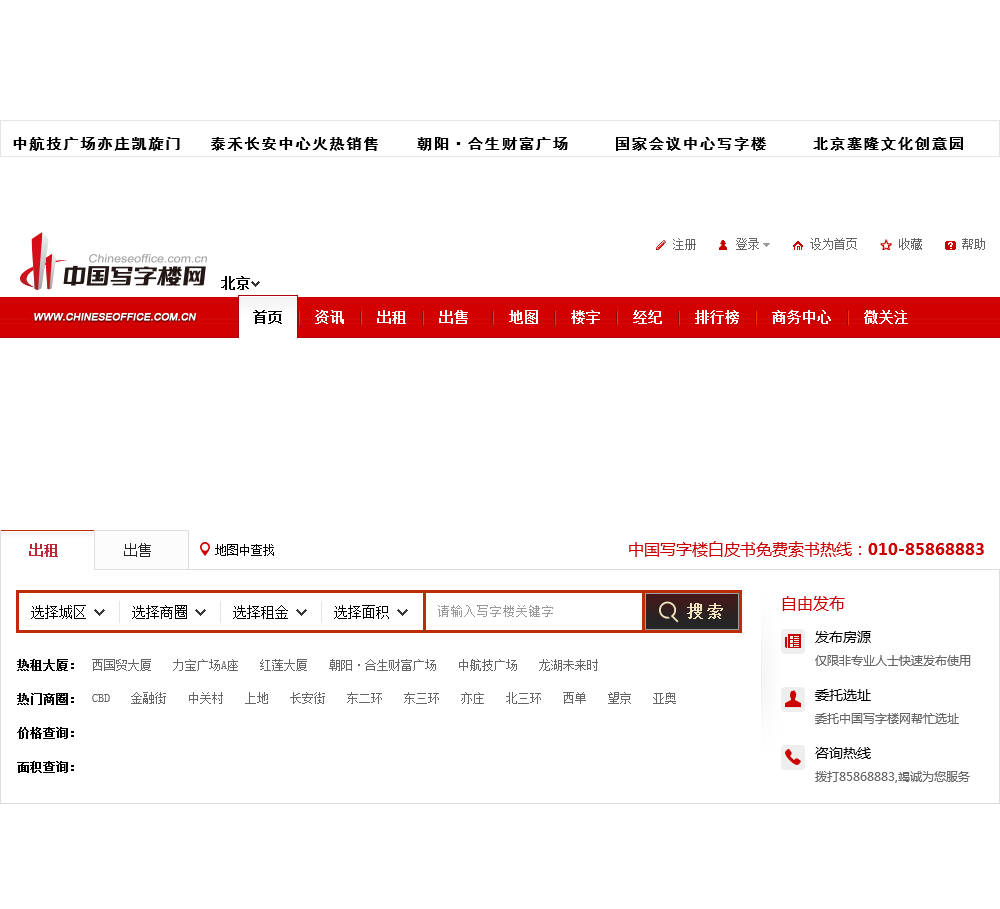1000x909 pixels.
Task: Click the 东三环 district link
Action: point(422,698)
